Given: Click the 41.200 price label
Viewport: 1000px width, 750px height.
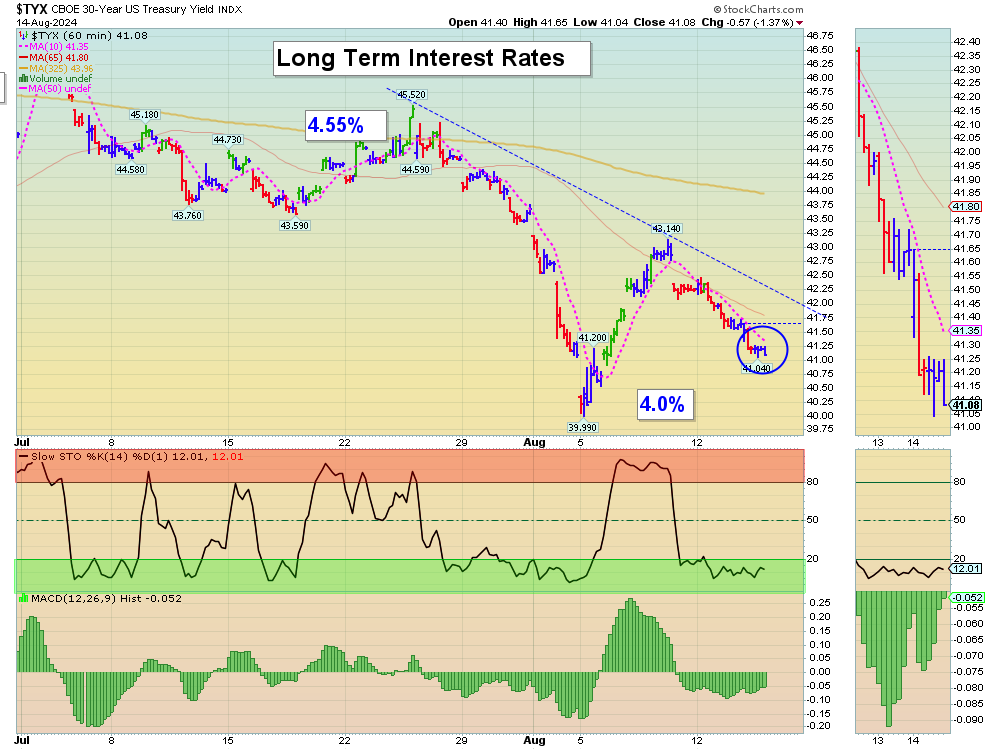Looking at the screenshot, I should 592,338.
